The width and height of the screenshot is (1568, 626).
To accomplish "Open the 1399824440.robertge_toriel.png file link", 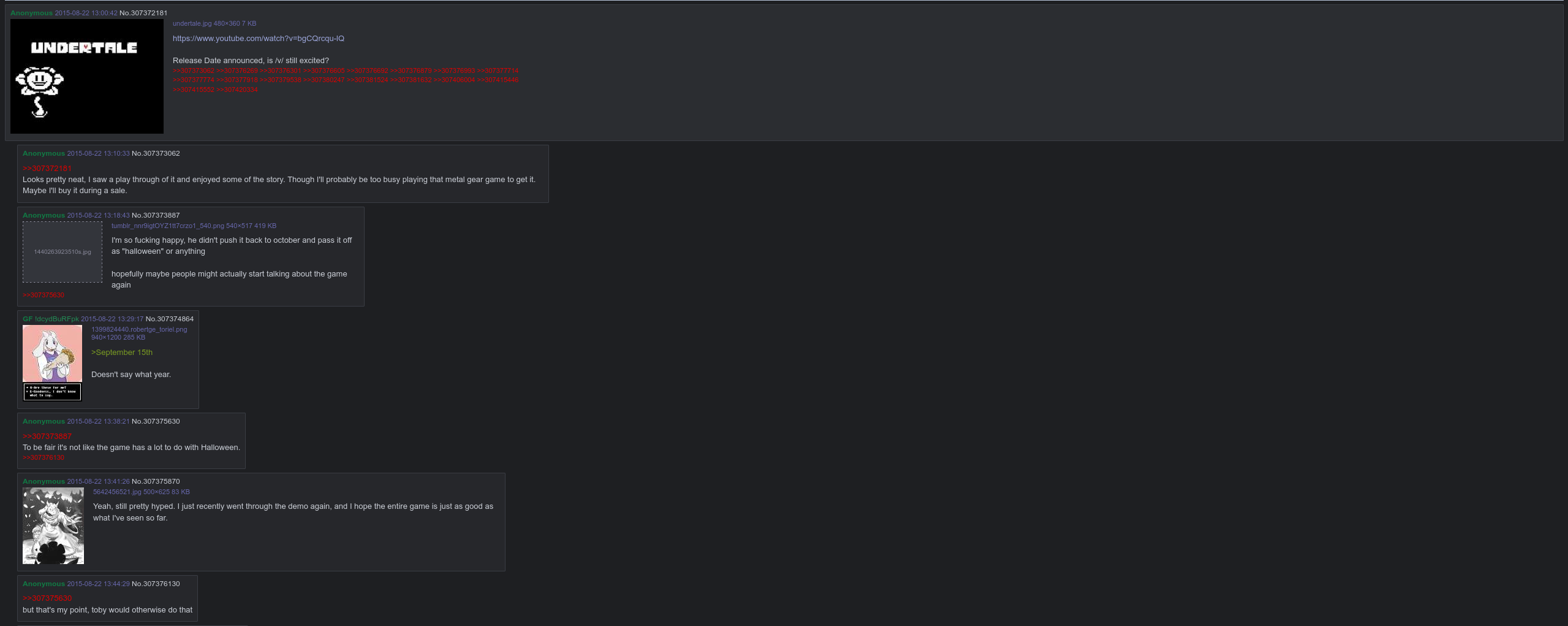I will pyautogui.click(x=139, y=329).
